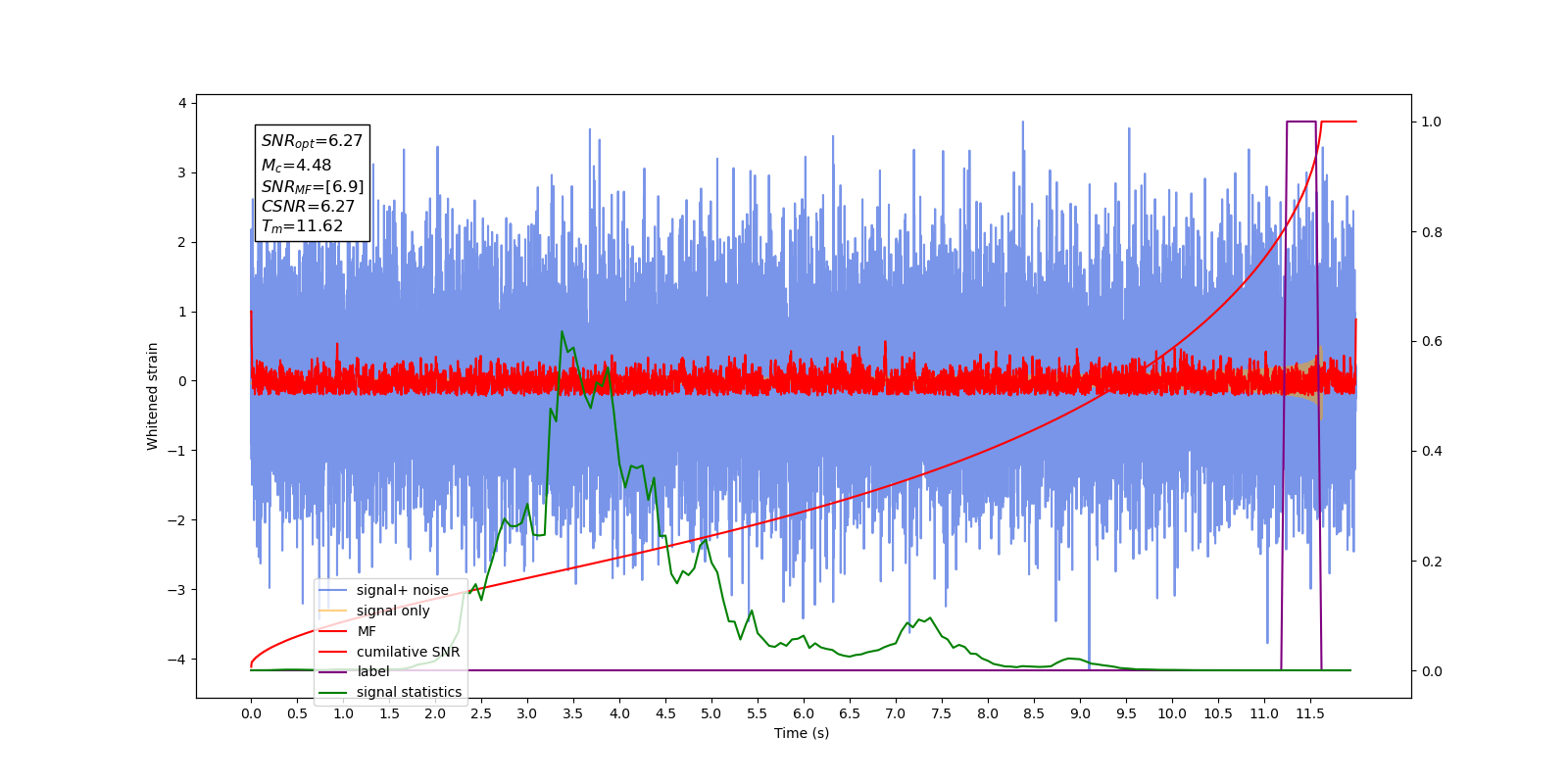Click the purple label pulse plateau near 11.3 s
1568x784 pixels.
[1300, 122]
